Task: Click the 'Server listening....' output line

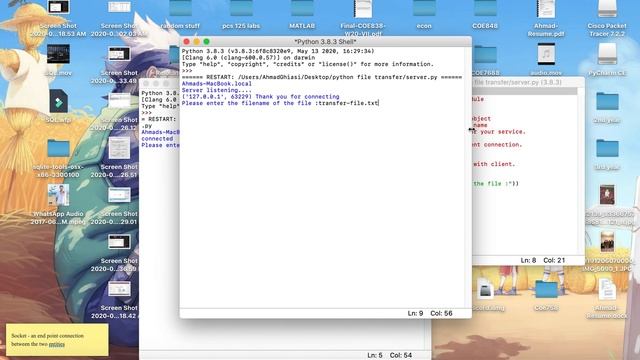Action: [x=217, y=90]
